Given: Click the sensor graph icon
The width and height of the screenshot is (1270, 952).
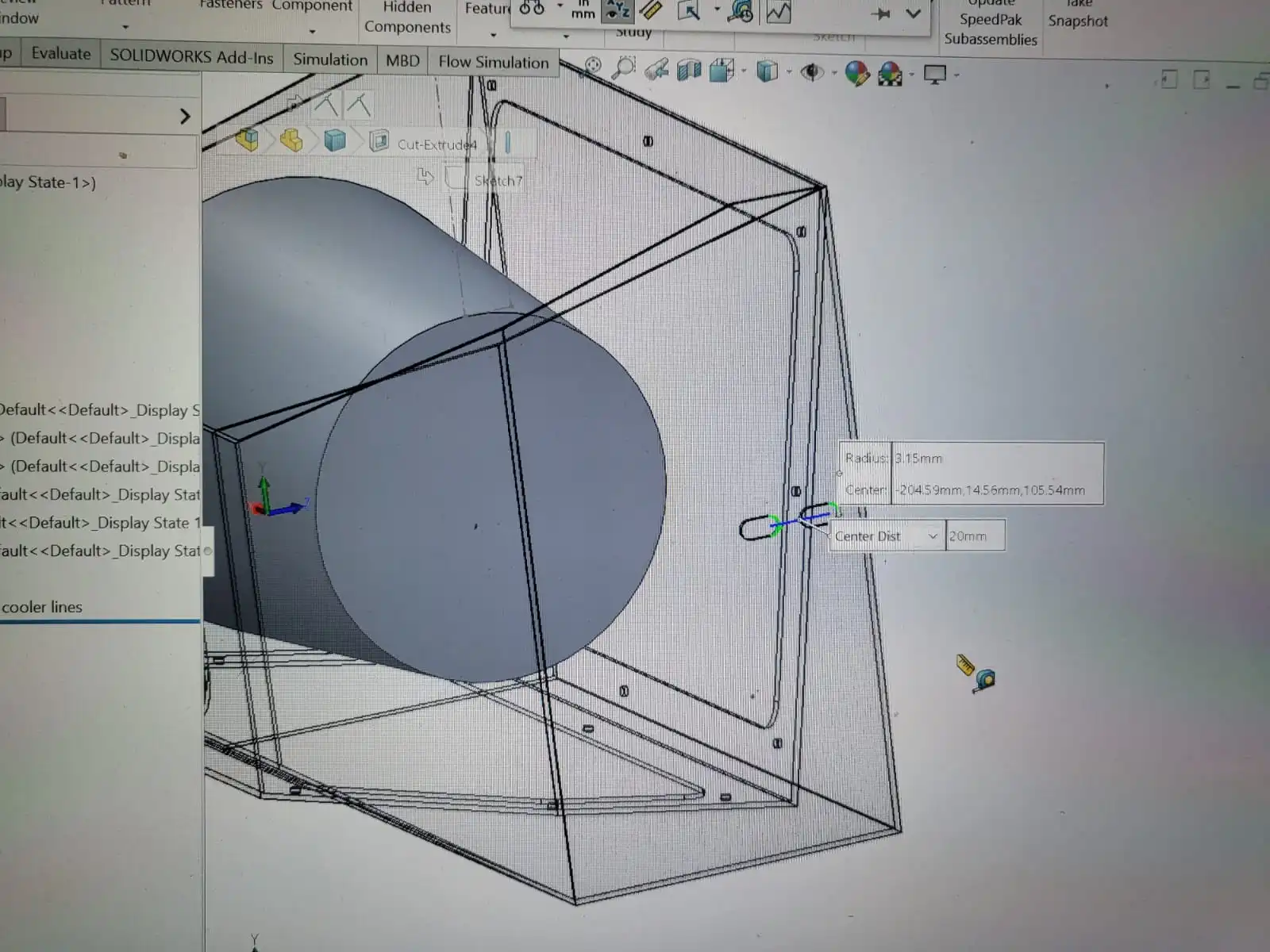Looking at the screenshot, I should [778, 12].
